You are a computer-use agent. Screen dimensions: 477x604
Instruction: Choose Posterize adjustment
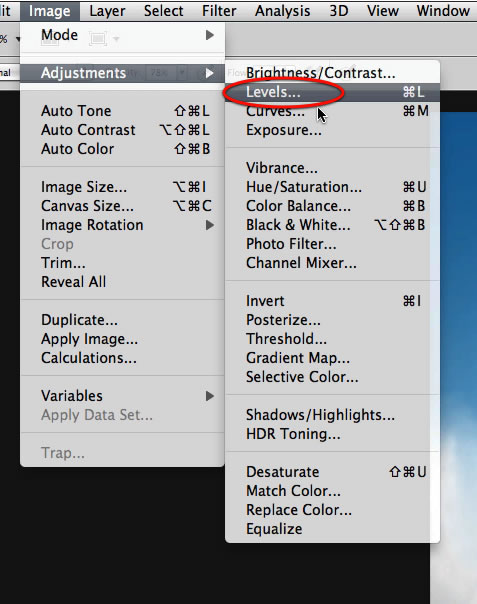(333, 320)
